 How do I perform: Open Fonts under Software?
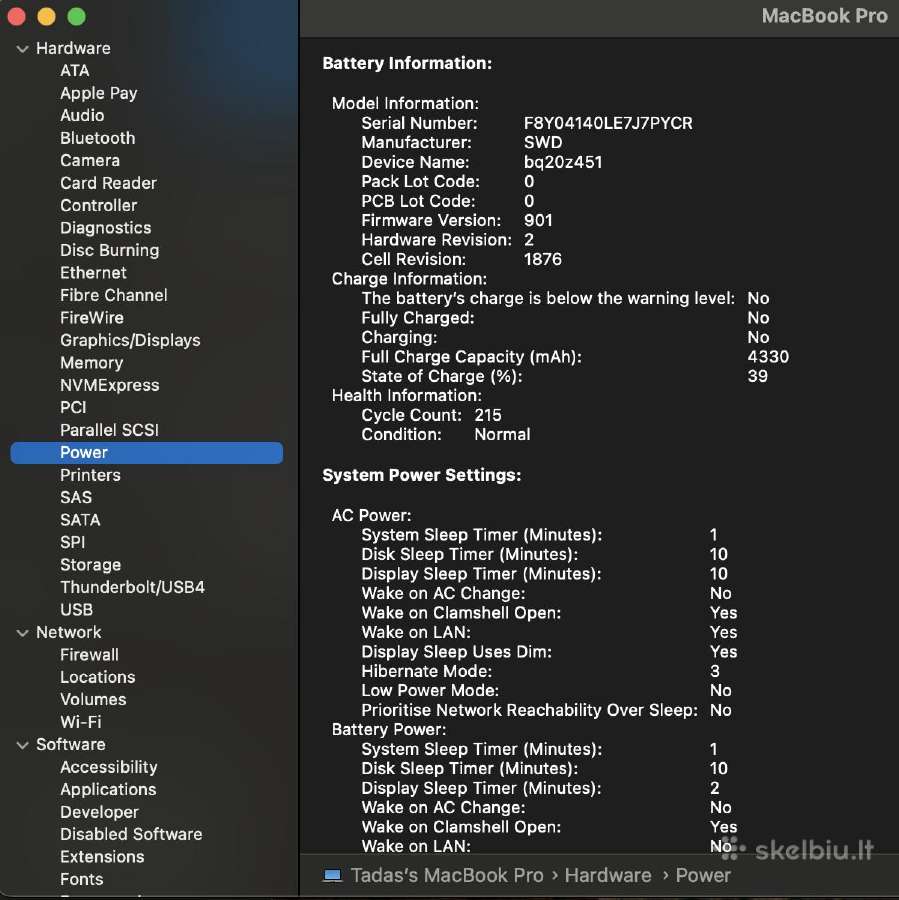point(82,879)
